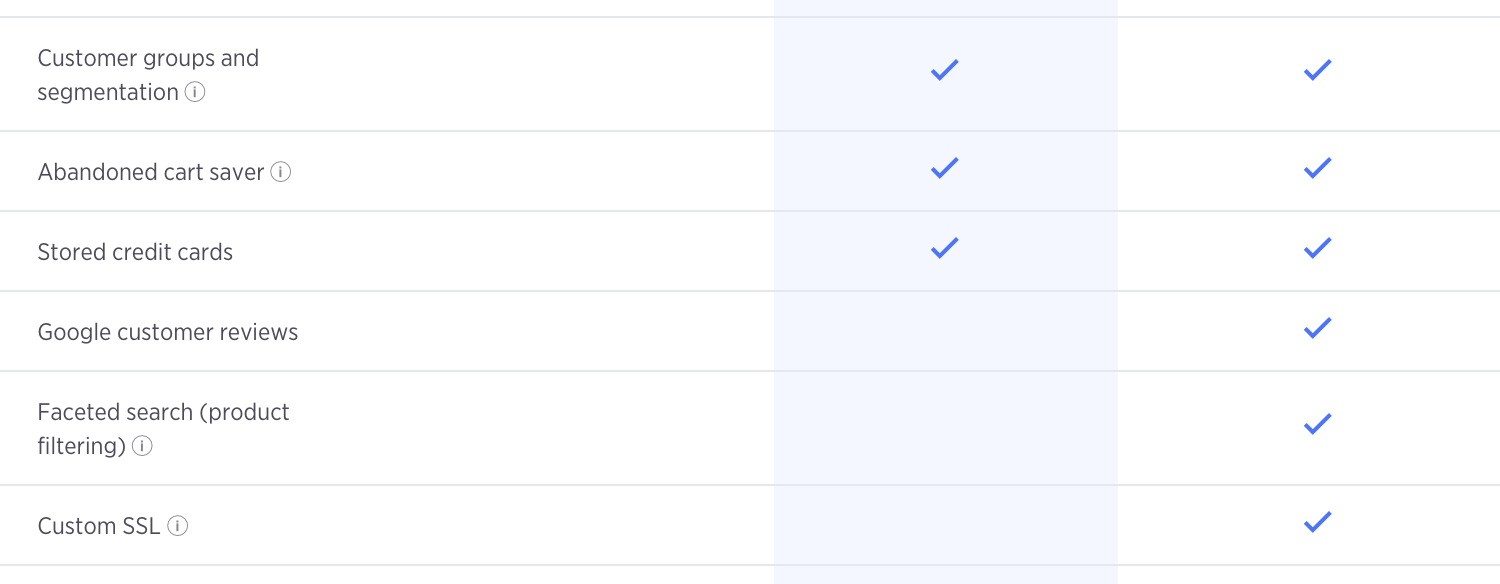This screenshot has height=584, width=1500.
Task: Click the Abandoned cart saver feature text
Action: click(151, 172)
